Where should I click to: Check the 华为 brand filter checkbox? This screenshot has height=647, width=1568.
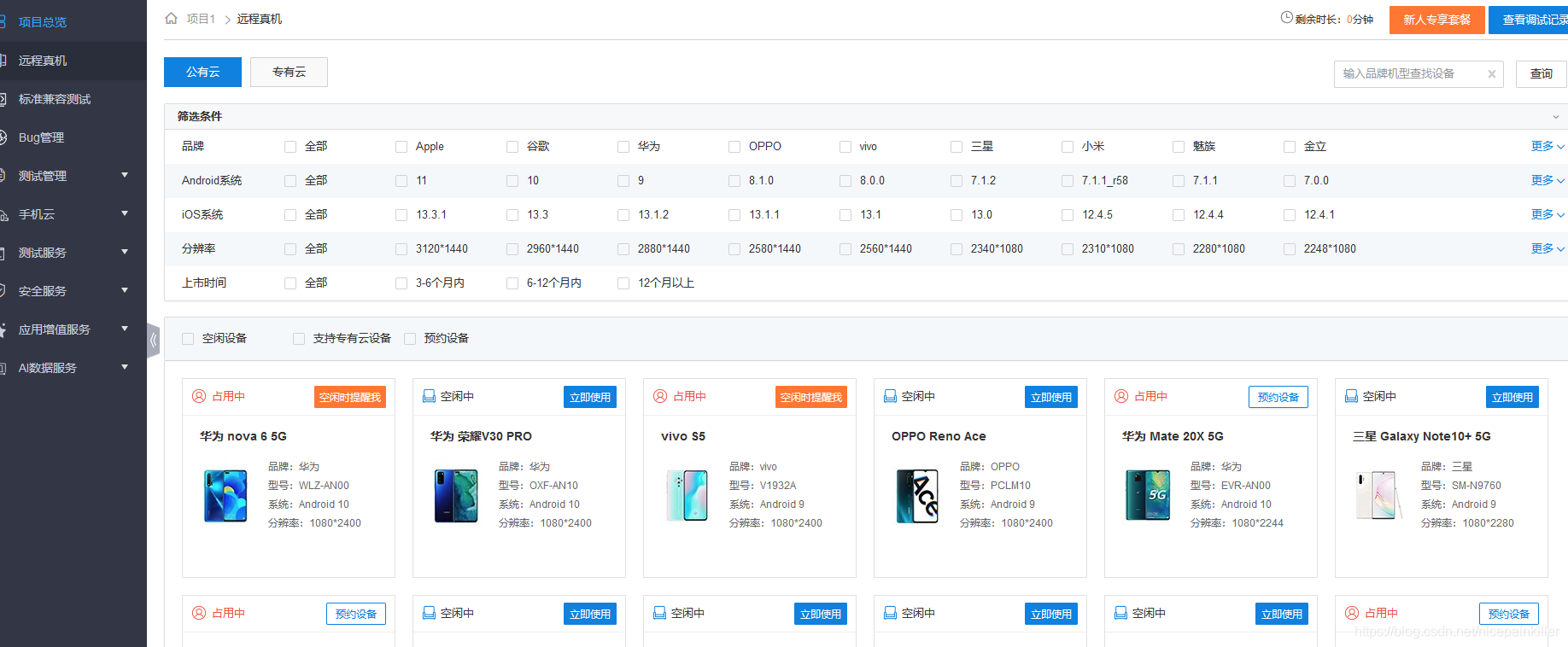point(623,147)
